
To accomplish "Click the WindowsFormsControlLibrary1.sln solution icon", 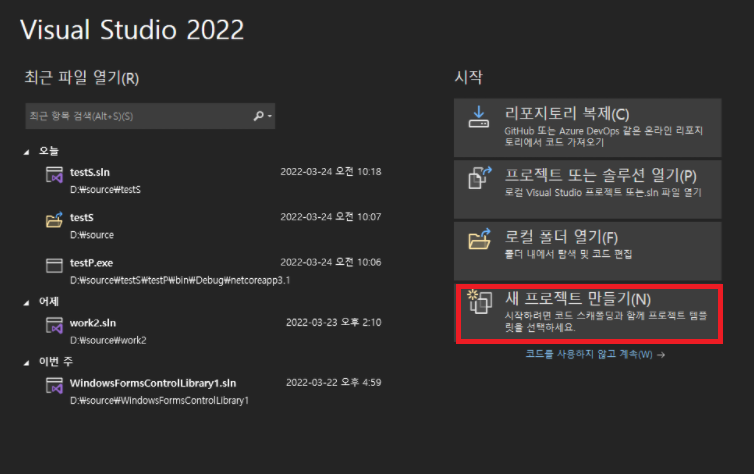I will (54, 386).
